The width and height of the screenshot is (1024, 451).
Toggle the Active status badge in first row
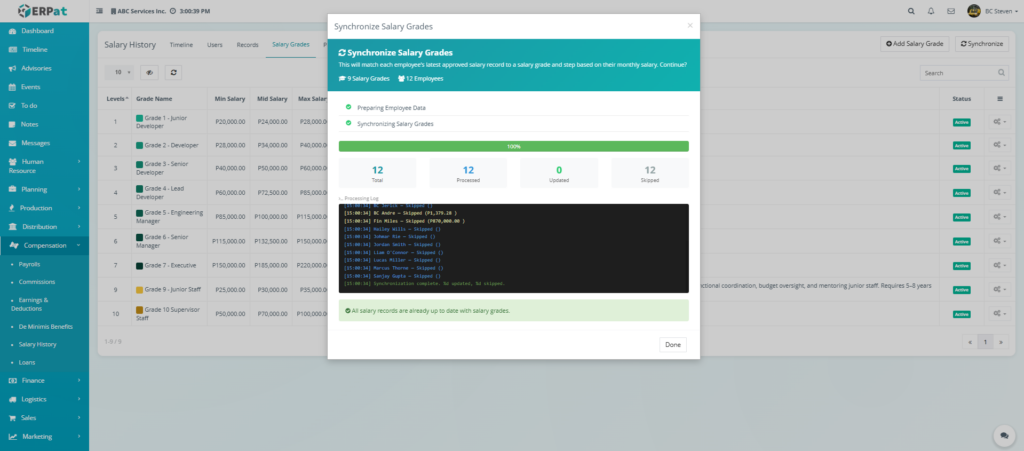pos(961,121)
